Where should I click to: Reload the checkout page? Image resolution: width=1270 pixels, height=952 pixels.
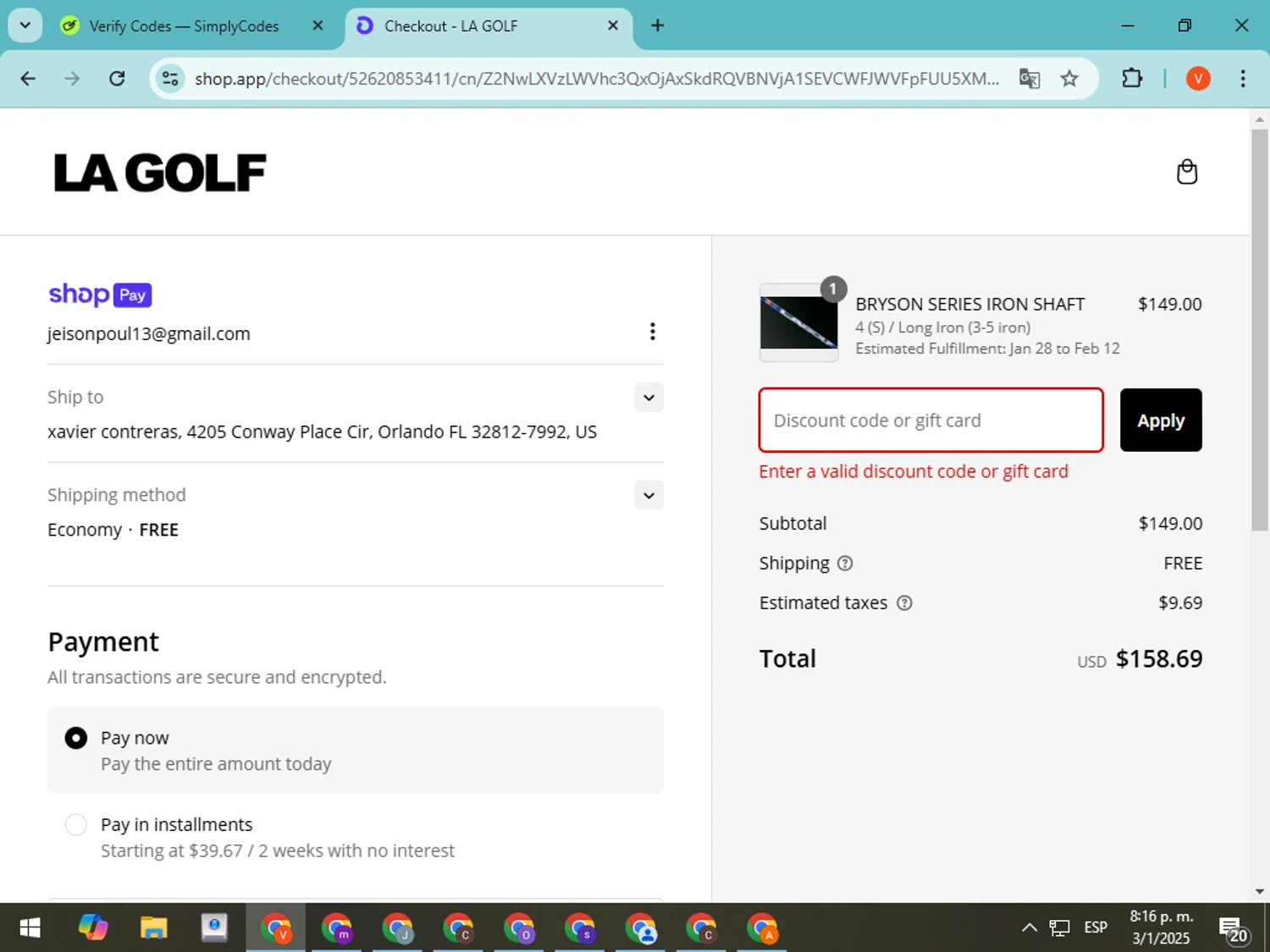(x=117, y=79)
